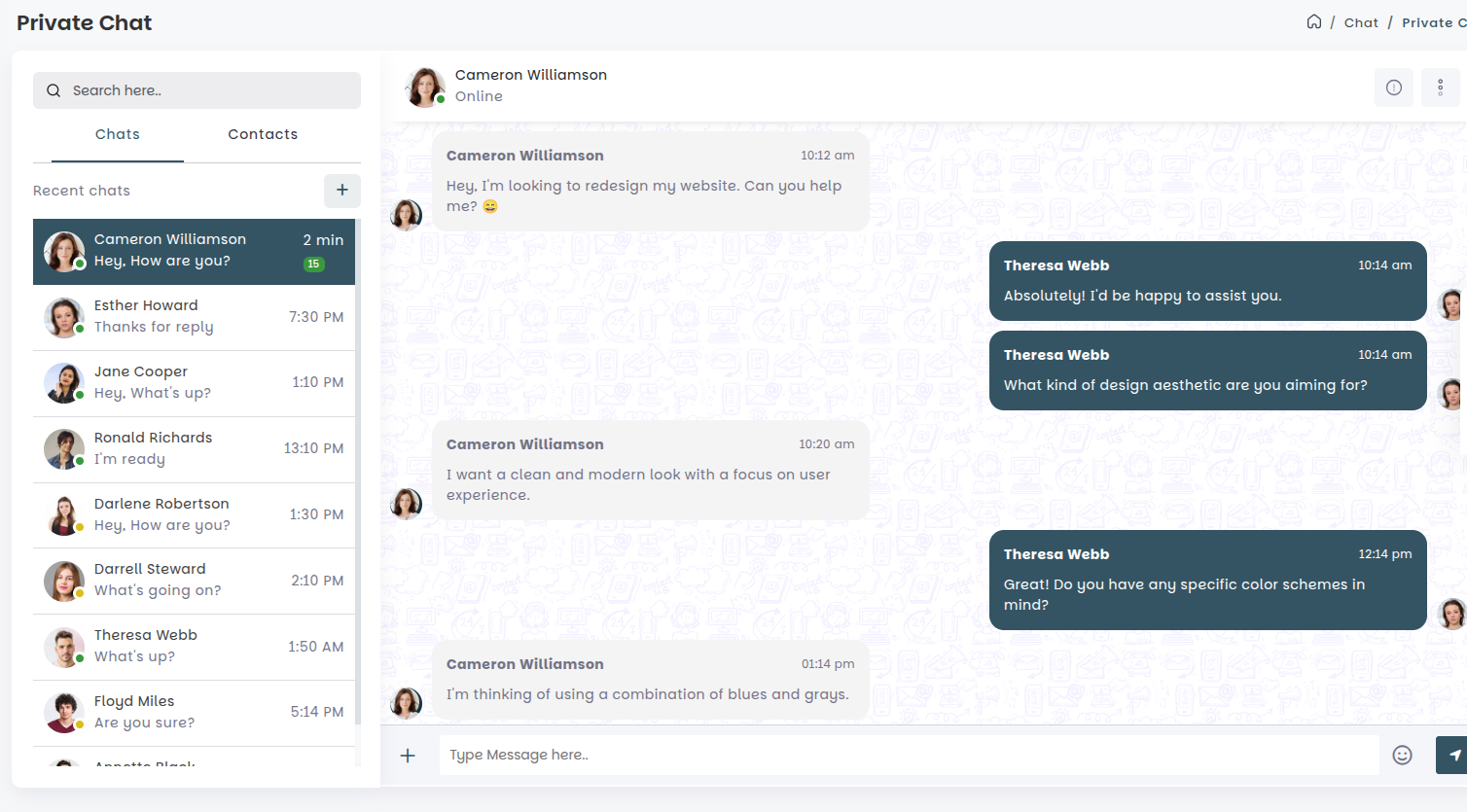Screen dimensions: 1467x812
Task: Select the Chats tab
Action: point(118,134)
